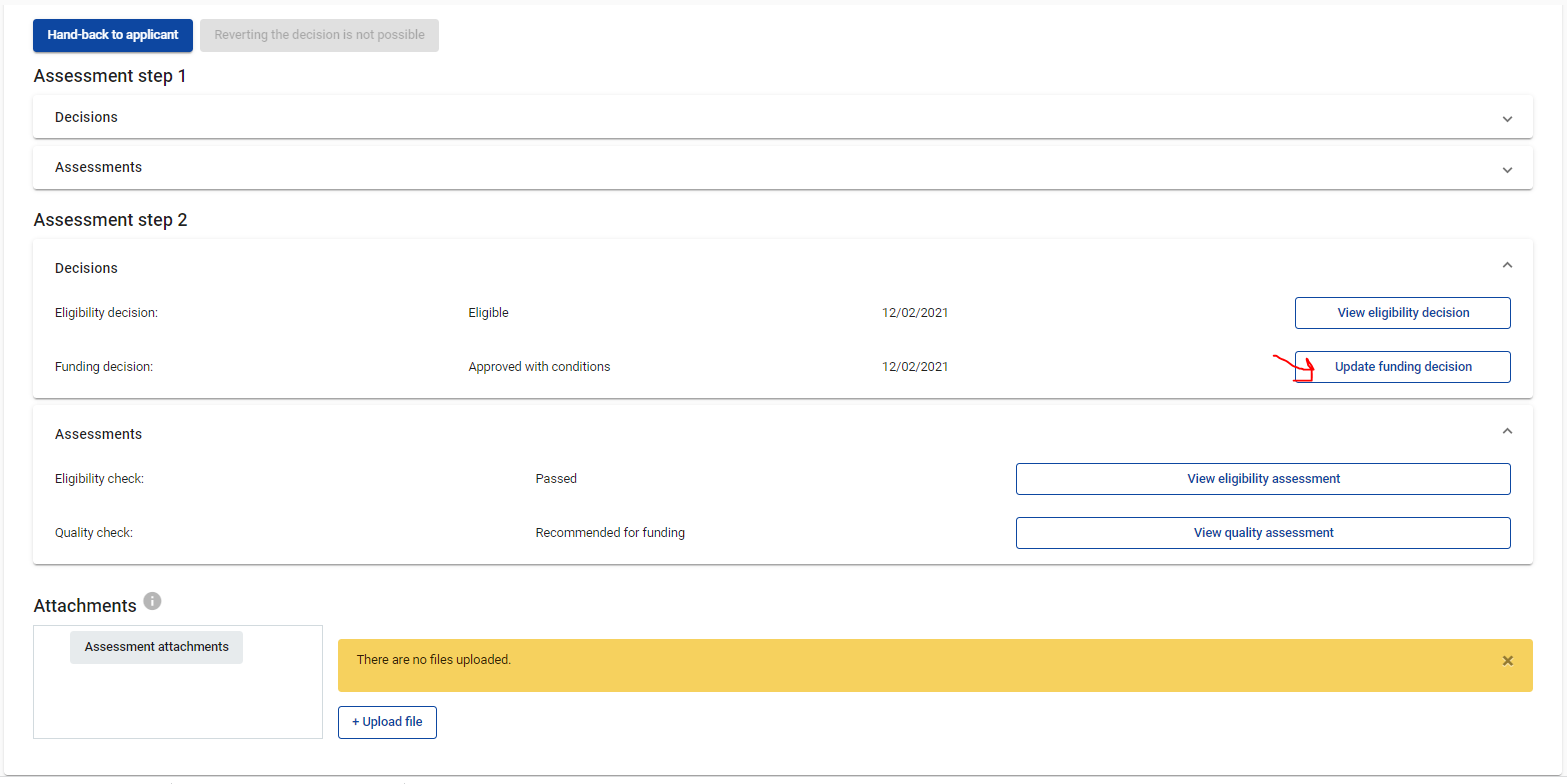Click the + Upload file button

tap(387, 722)
